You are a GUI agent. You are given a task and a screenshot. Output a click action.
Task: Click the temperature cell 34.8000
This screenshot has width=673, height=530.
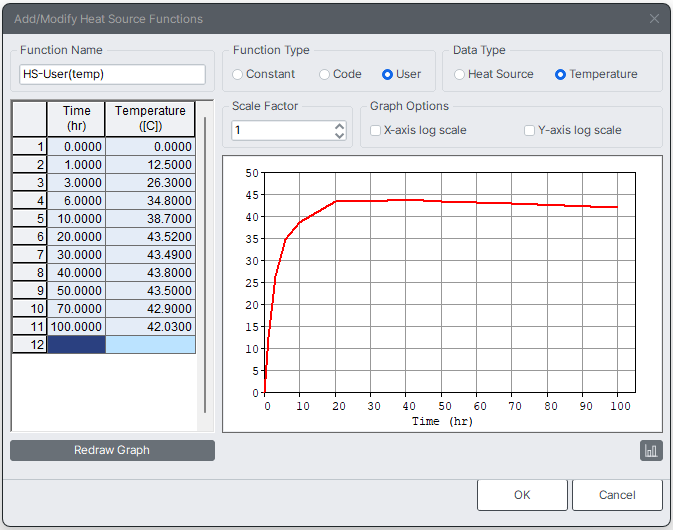pos(150,200)
